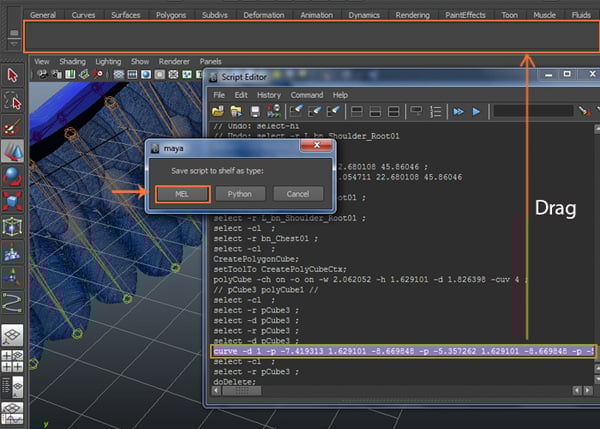Click the Open Script folder icon
This screenshot has width=600, height=429.
click(x=220, y=111)
